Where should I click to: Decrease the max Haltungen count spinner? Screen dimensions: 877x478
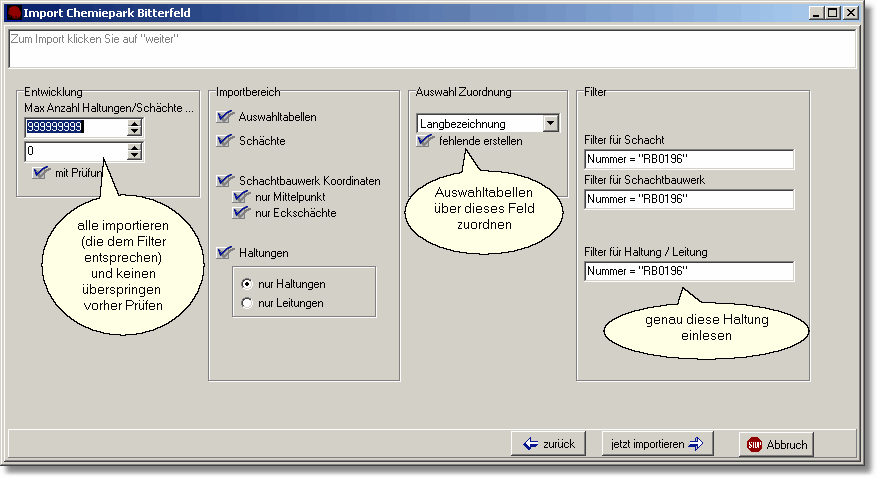[134, 132]
